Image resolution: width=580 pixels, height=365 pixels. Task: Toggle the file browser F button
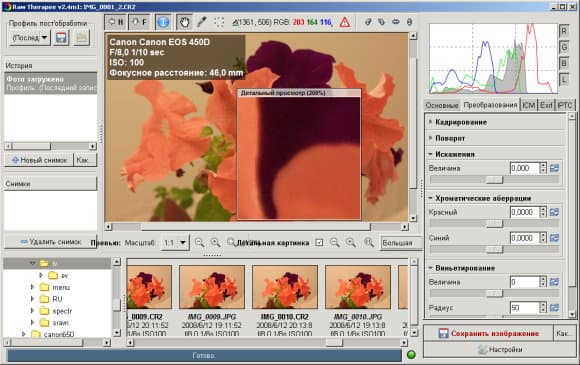[x=139, y=22]
